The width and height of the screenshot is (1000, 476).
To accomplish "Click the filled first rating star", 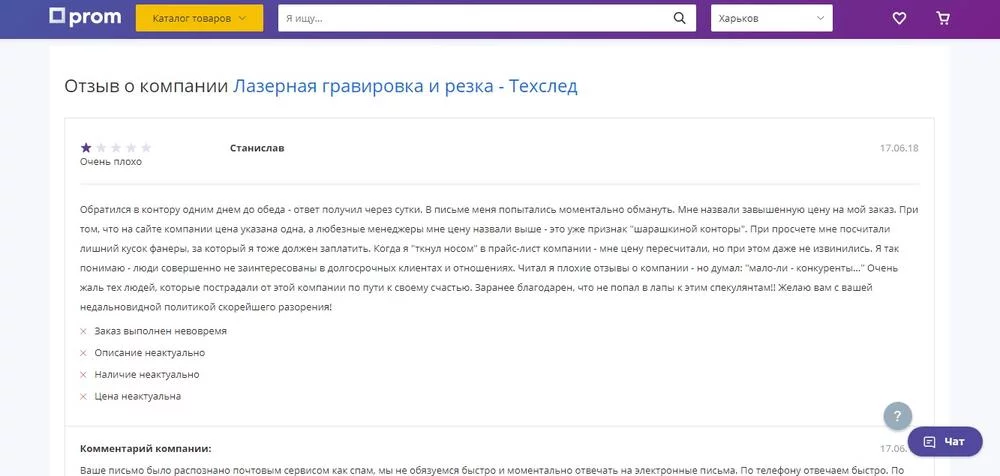I will click(86, 147).
